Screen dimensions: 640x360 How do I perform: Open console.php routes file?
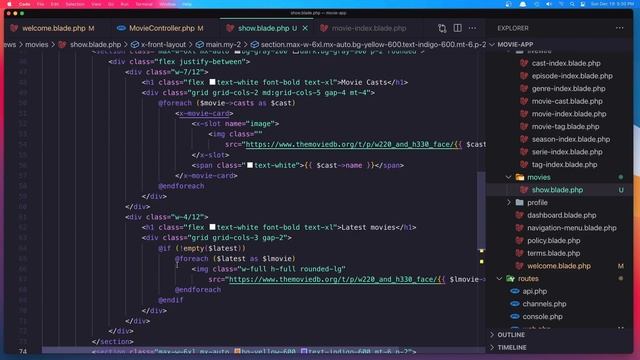[542, 316]
